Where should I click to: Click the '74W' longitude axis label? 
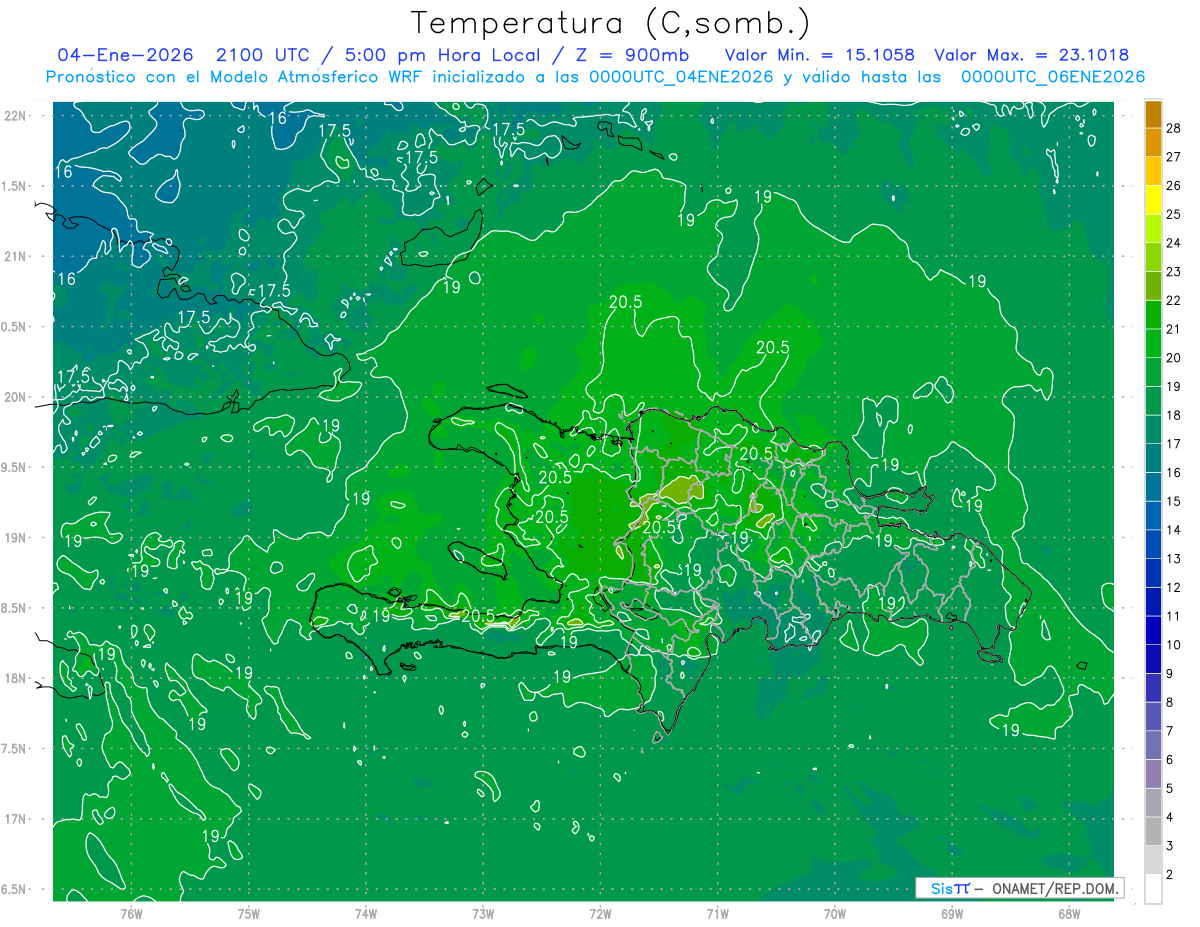366,913
